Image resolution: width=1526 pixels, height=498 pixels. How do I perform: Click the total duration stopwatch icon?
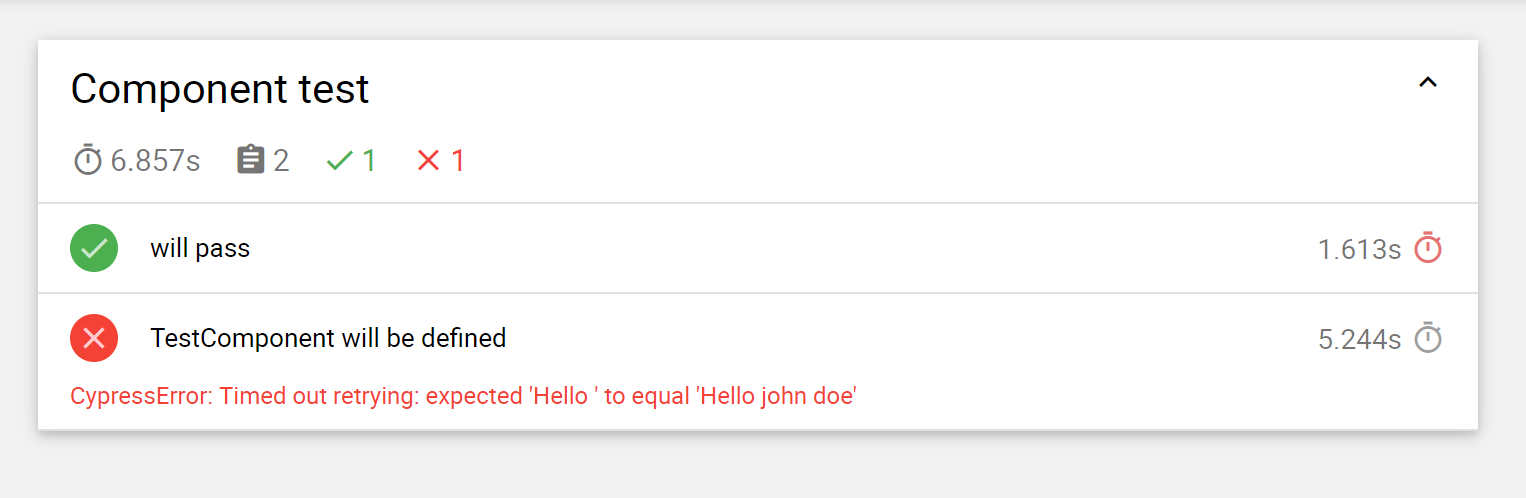[88, 160]
